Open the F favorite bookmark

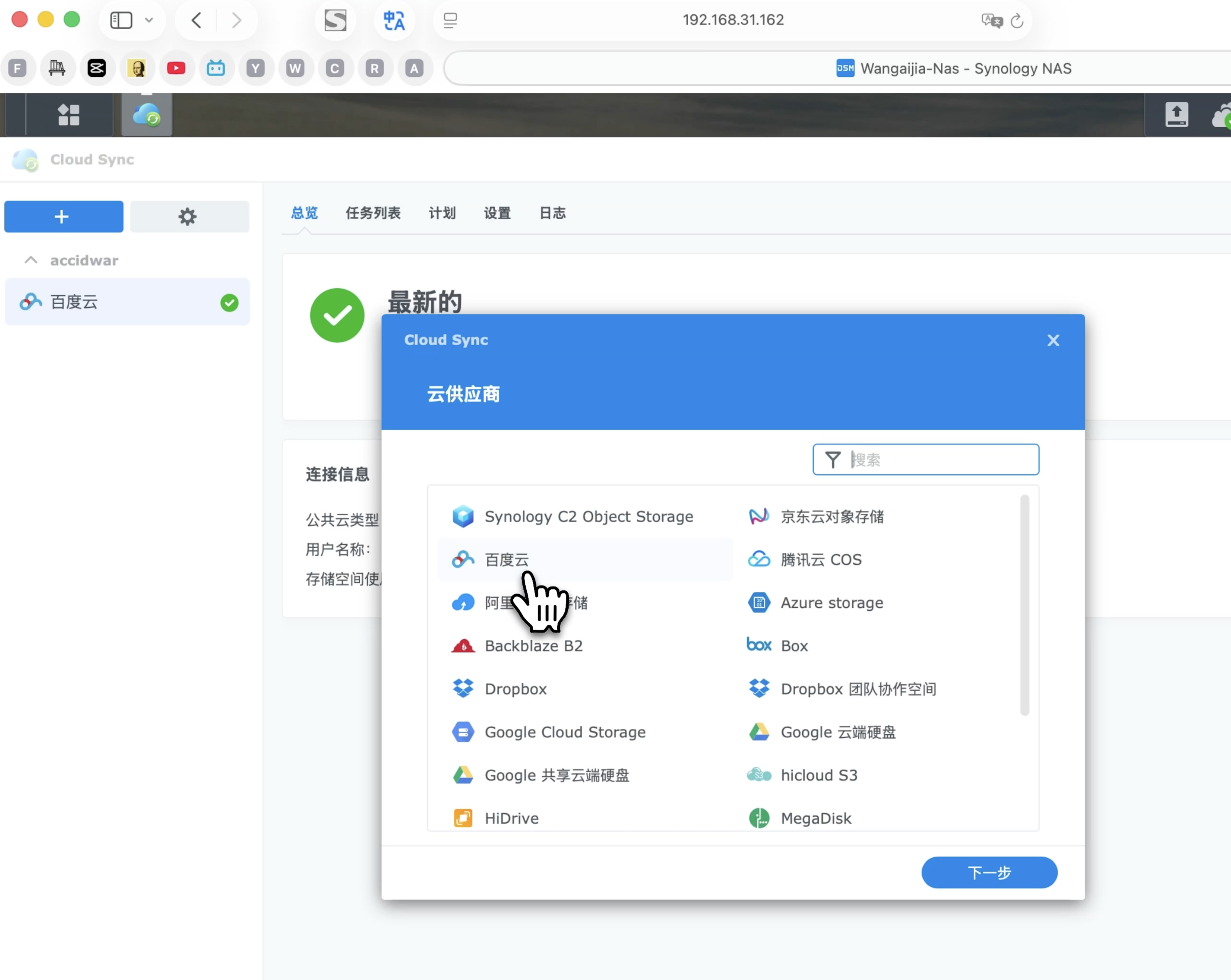[18, 69]
